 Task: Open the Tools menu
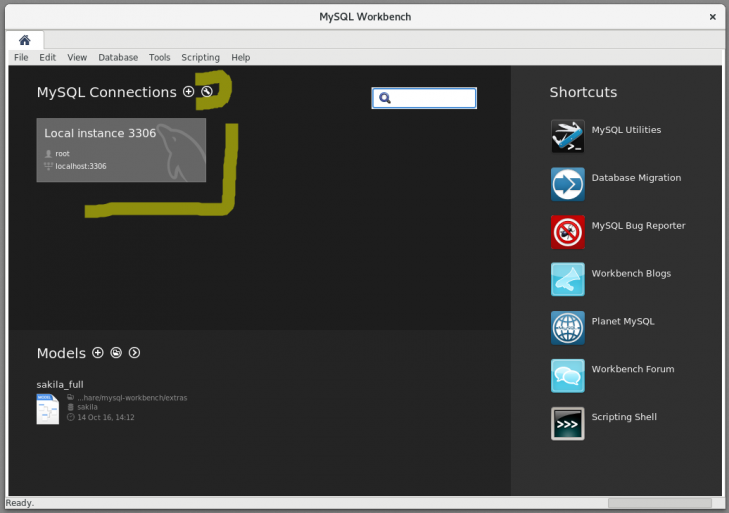(159, 57)
